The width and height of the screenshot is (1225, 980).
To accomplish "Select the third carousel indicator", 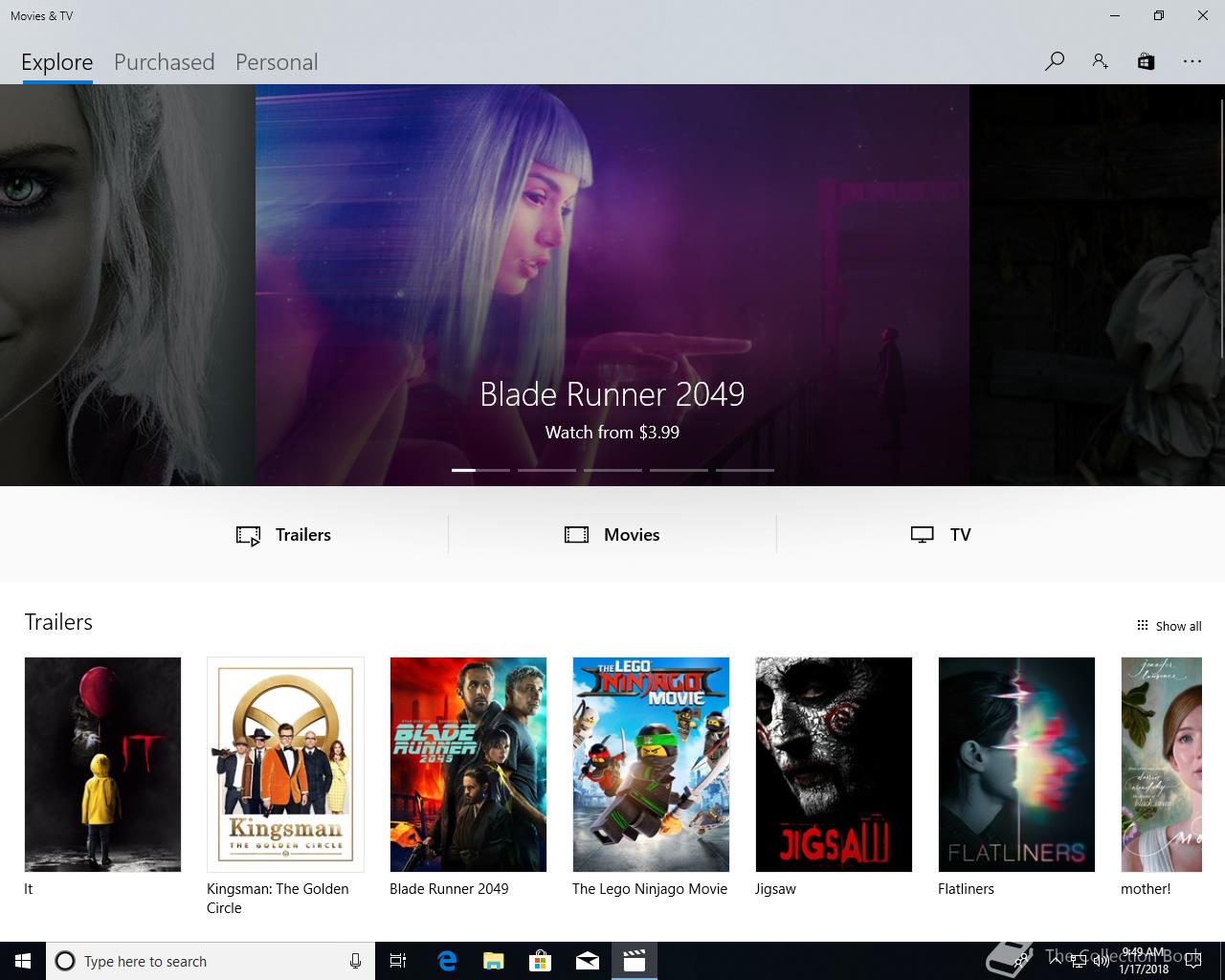I will pos(612,470).
